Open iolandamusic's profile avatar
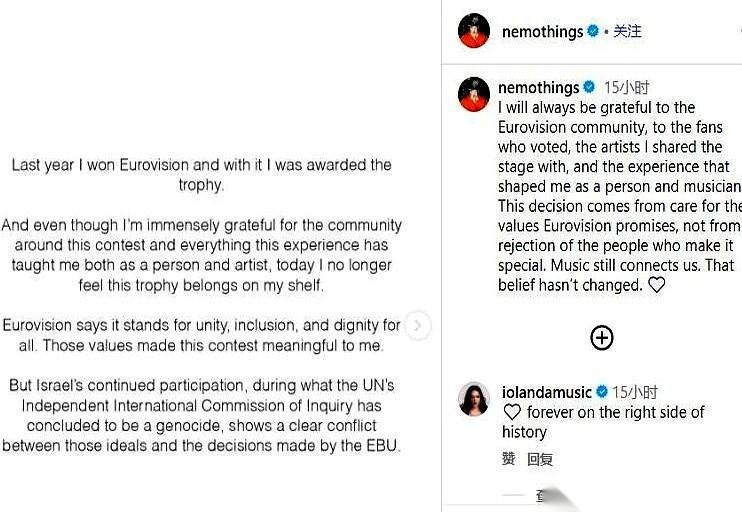Viewport: 742px width, 512px height. tap(474, 399)
